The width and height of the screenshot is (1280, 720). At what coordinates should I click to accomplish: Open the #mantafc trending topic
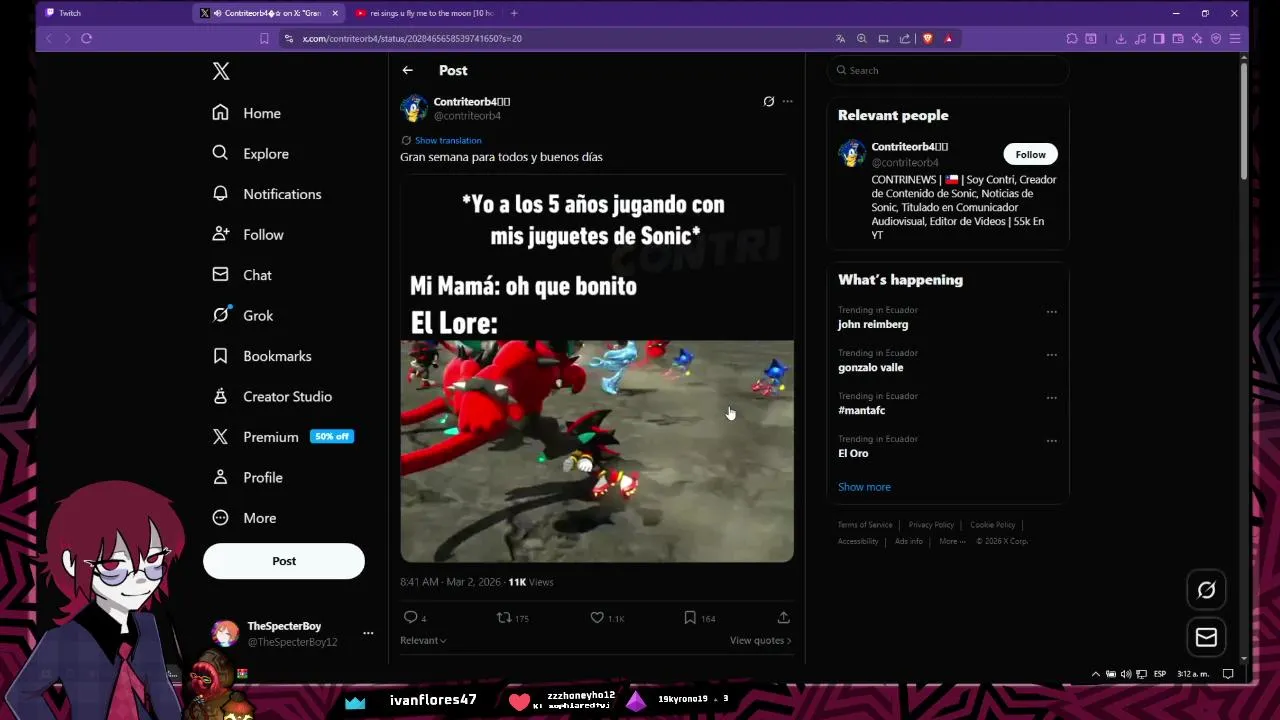[x=861, y=410]
